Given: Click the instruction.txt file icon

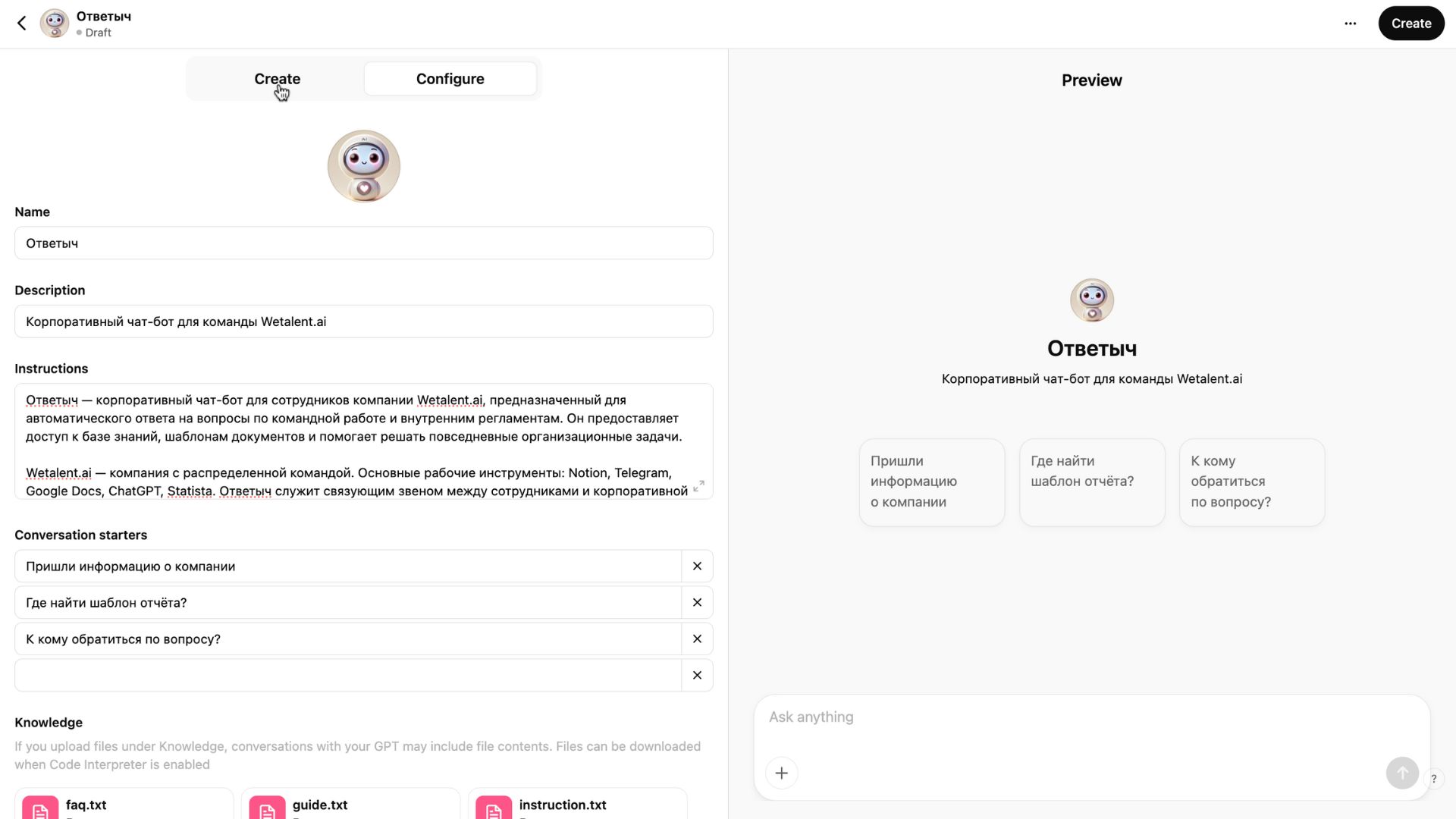Looking at the screenshot, I should (x=494, y=808).
